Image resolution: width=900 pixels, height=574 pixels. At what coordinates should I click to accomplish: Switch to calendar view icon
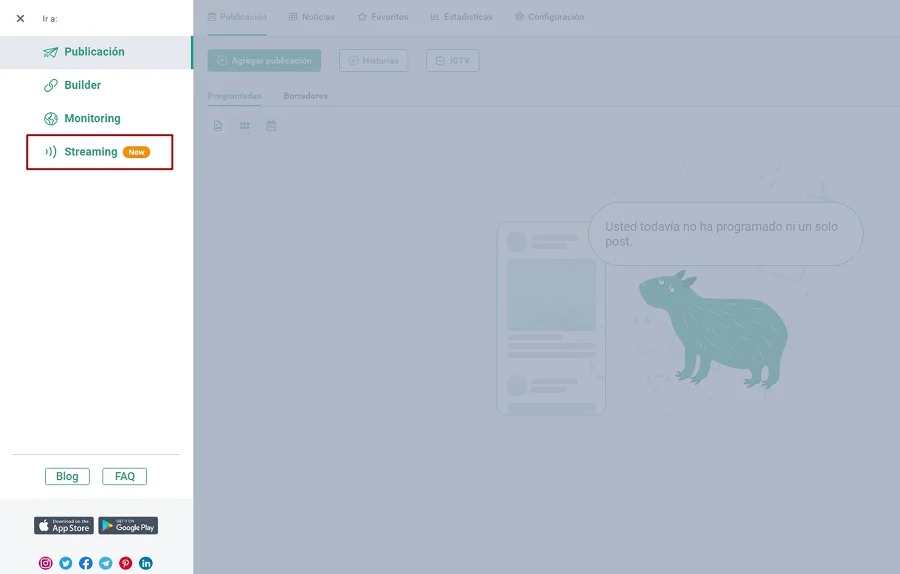tap(271, 126)
